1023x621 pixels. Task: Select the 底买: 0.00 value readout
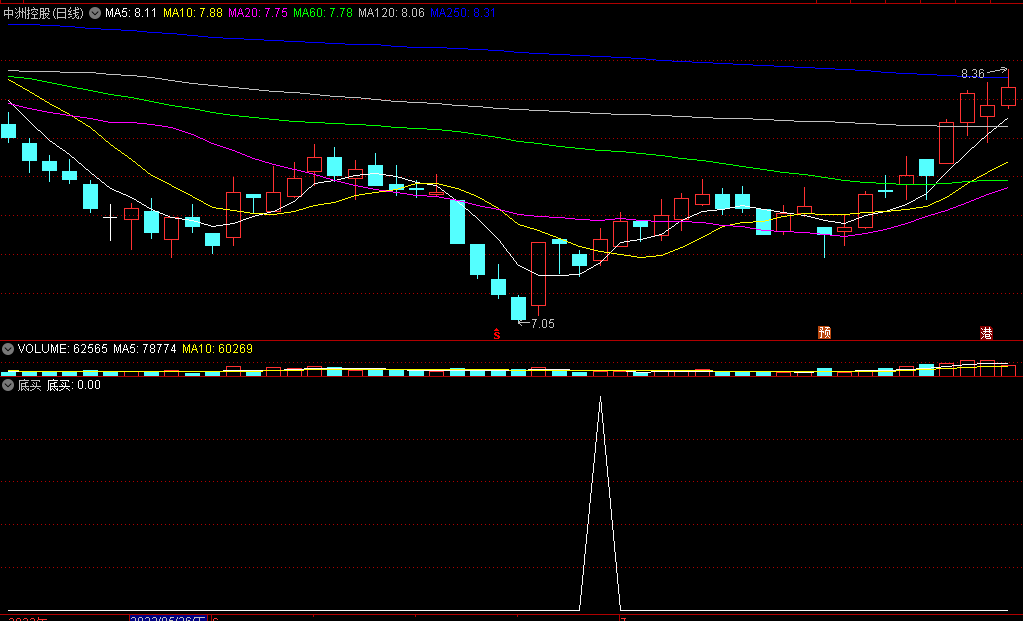pyautogui.click(x=74, y=385)
